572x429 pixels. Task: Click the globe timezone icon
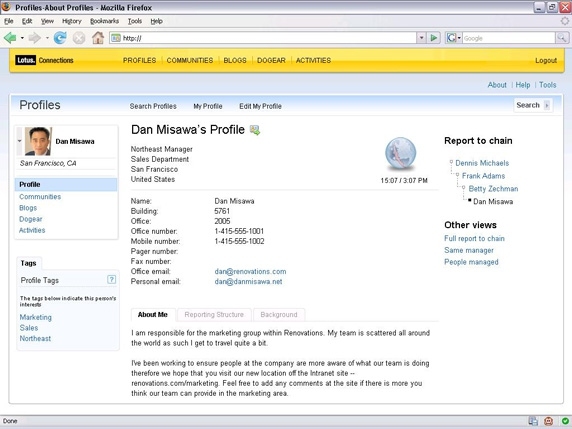(x=401, y=154)
